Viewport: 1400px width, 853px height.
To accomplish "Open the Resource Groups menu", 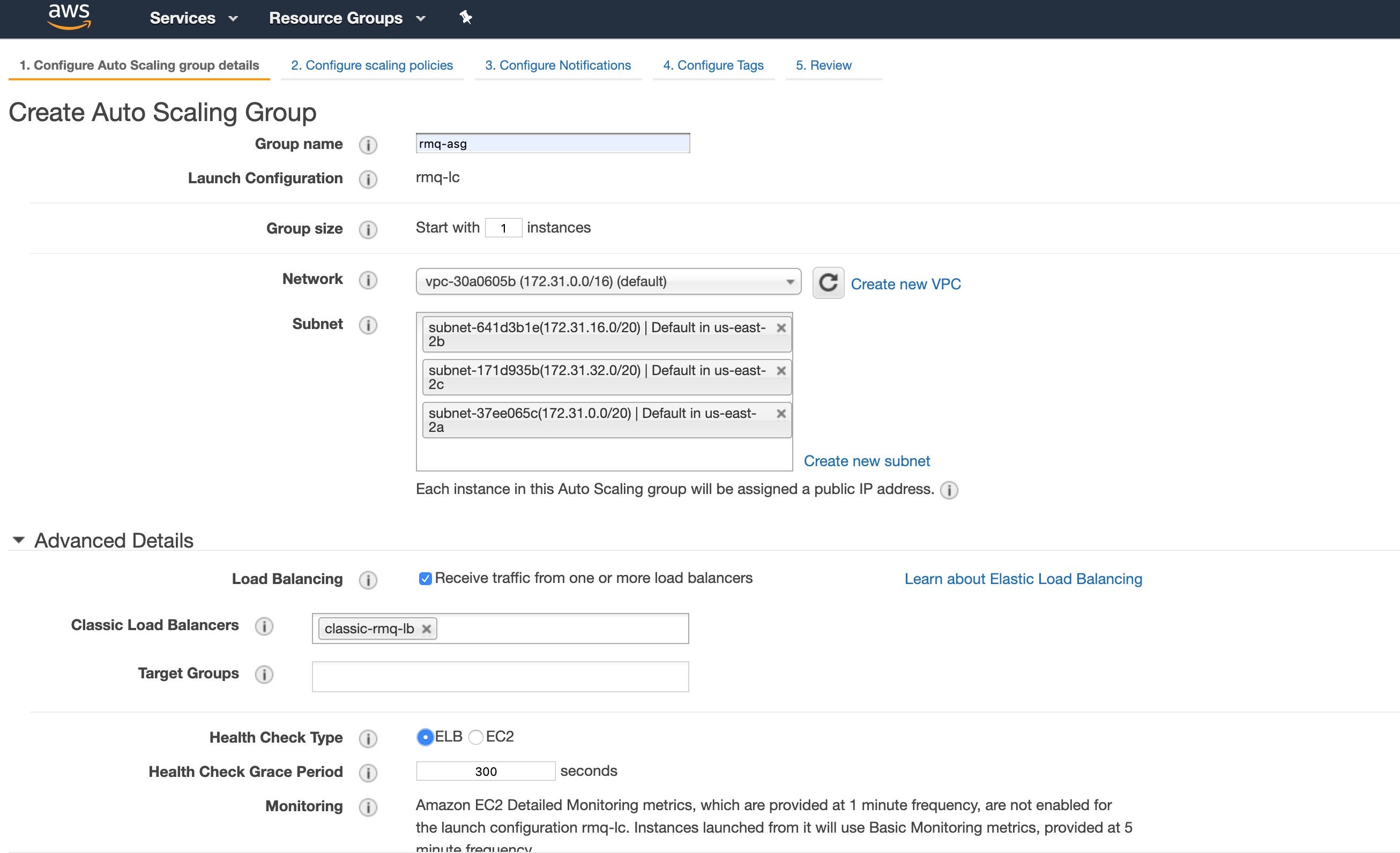I will (x=347, y=18).
